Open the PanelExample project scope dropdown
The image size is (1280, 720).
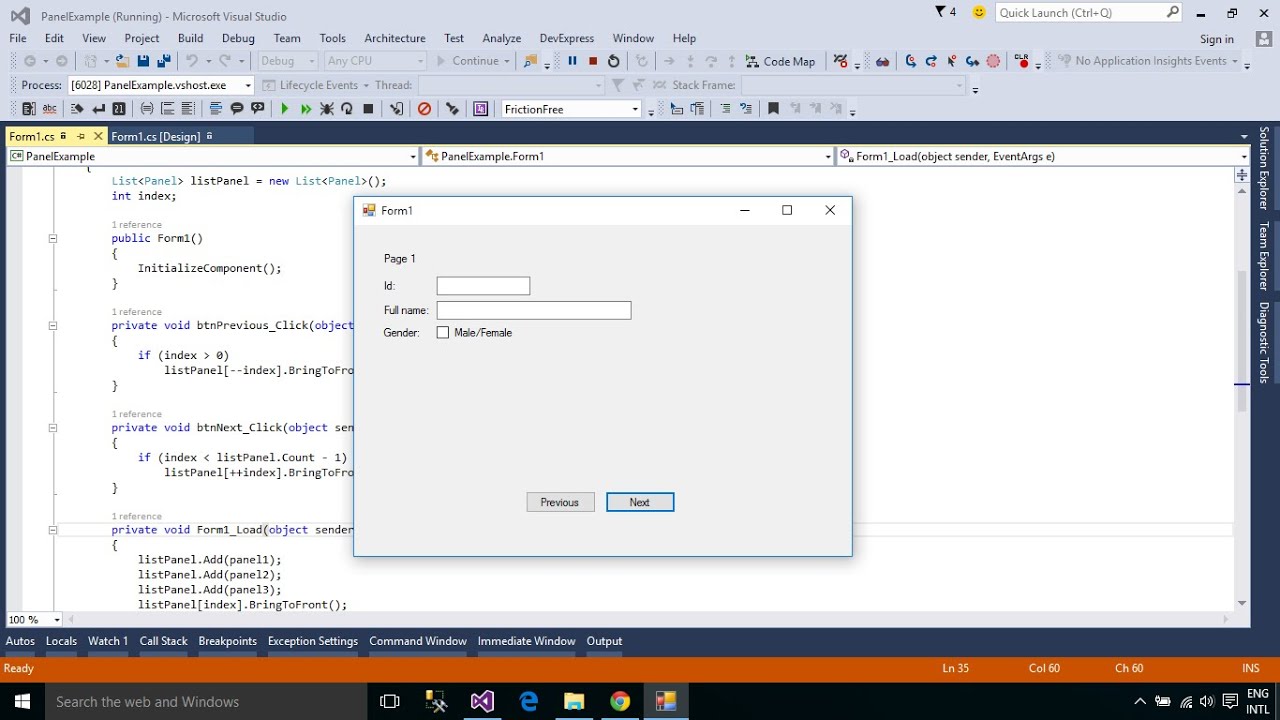click(413, 156)
